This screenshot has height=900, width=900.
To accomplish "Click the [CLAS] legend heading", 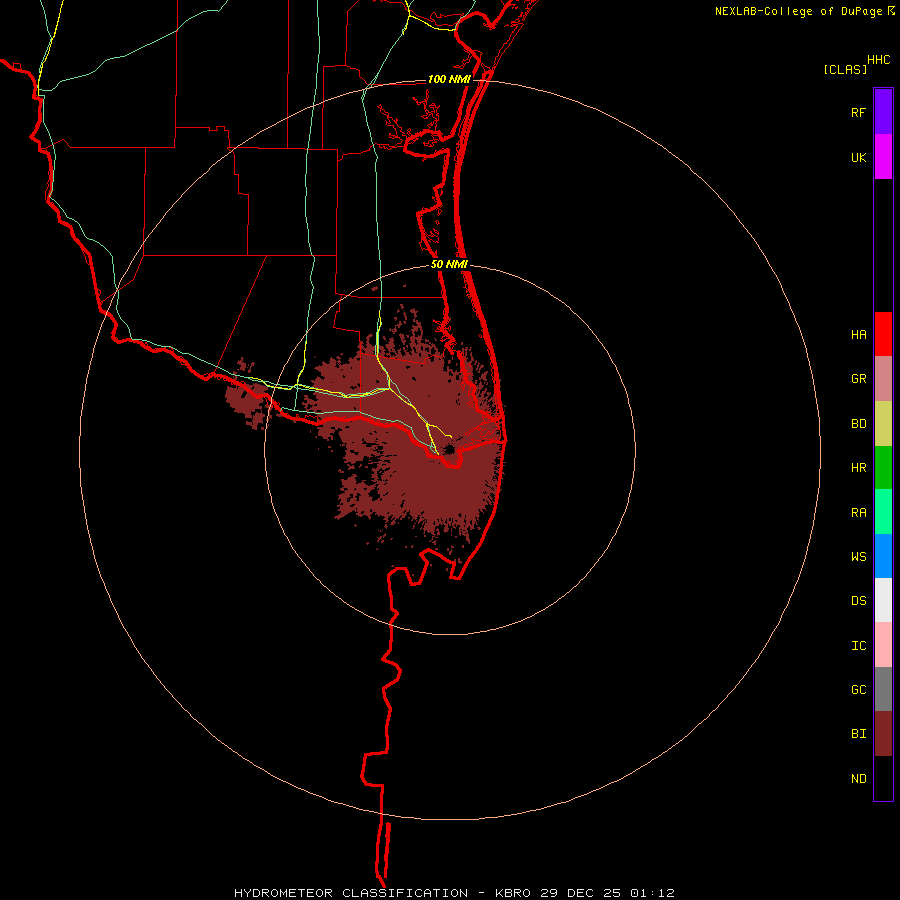I will click(x=845, y=69).
